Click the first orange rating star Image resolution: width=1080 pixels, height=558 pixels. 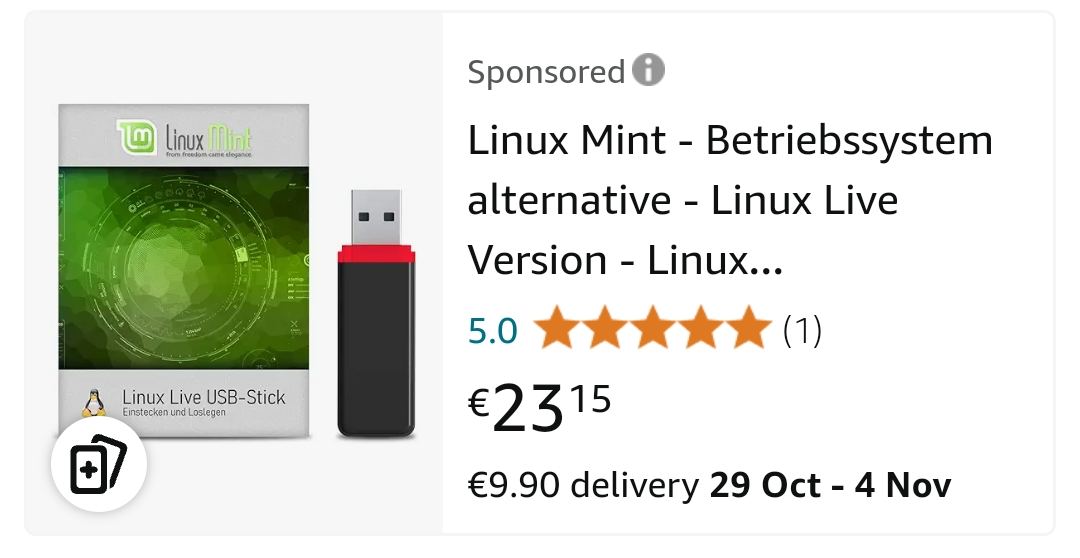click(x=556, y=329)
